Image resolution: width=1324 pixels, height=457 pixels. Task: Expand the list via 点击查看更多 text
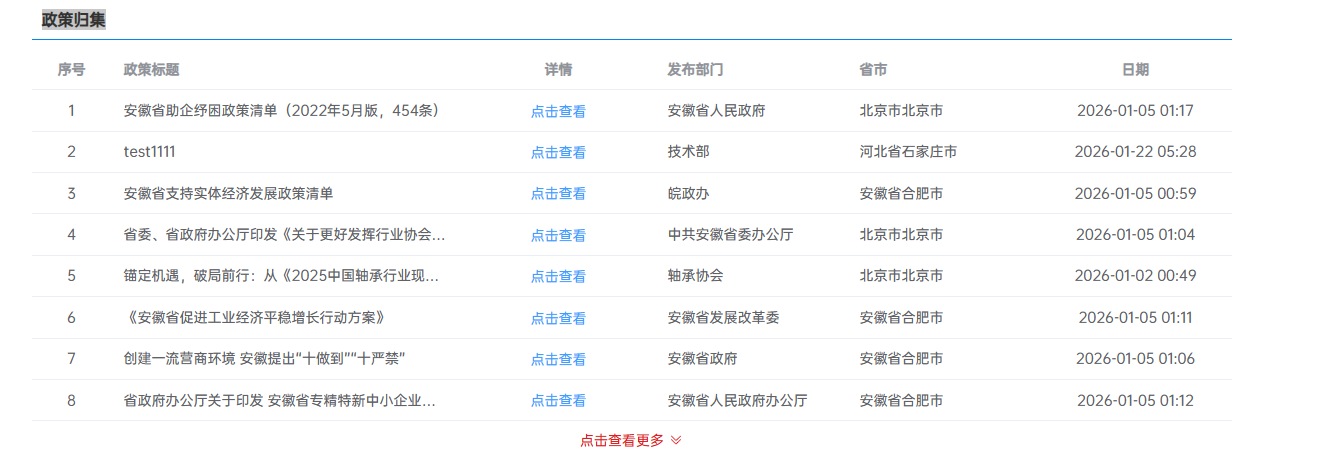coord(621,440)
